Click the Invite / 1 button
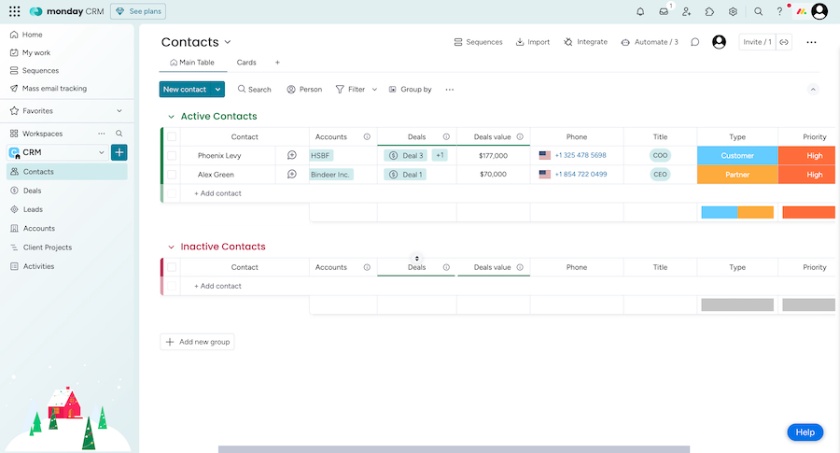 (x=757, y=42)
